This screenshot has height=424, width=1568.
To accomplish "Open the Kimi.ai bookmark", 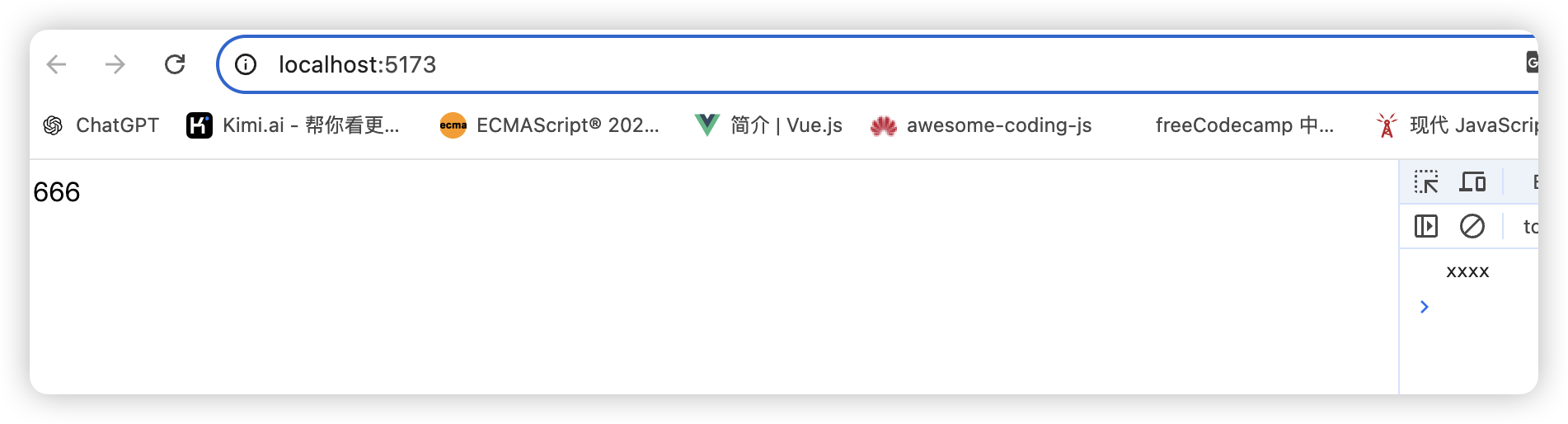I will 293,125.
